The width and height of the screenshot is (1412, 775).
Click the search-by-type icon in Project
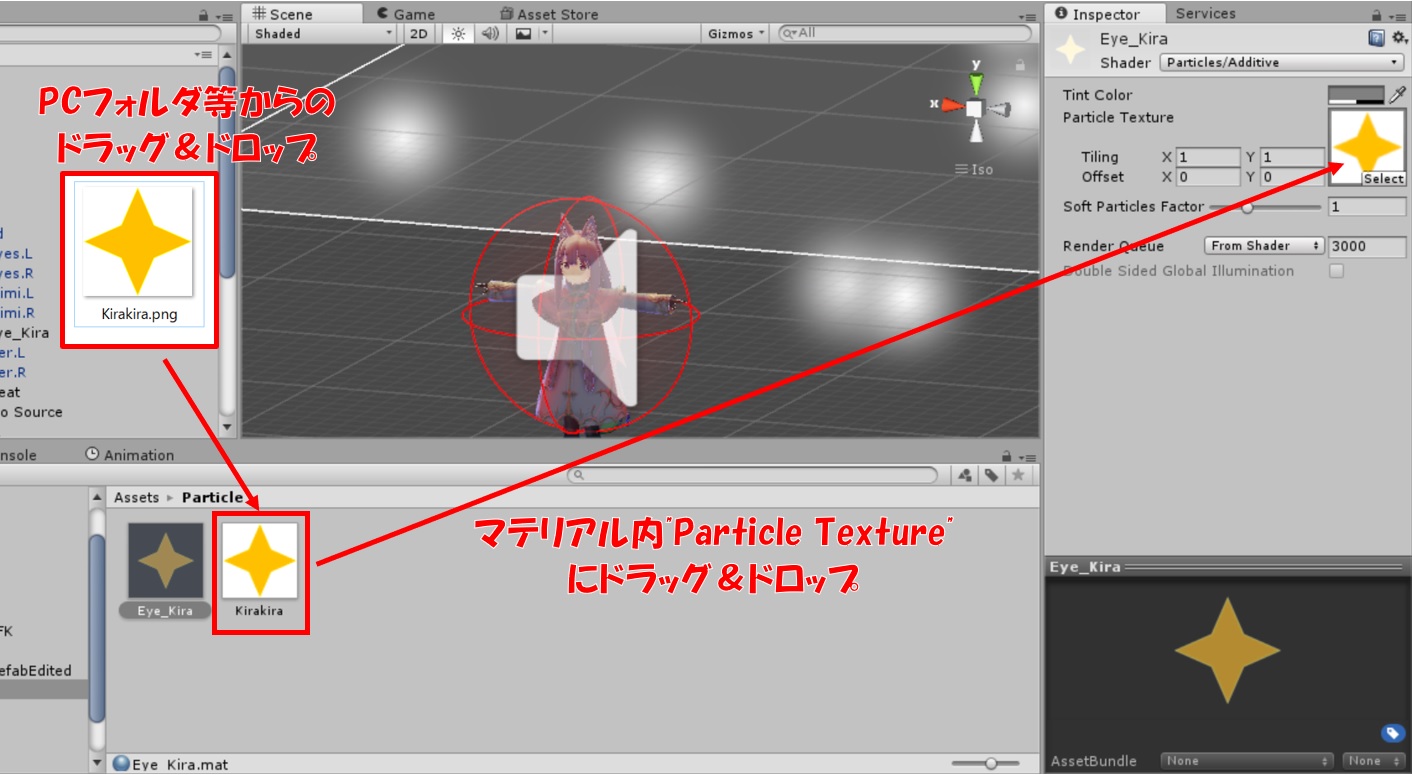[966, 475]
